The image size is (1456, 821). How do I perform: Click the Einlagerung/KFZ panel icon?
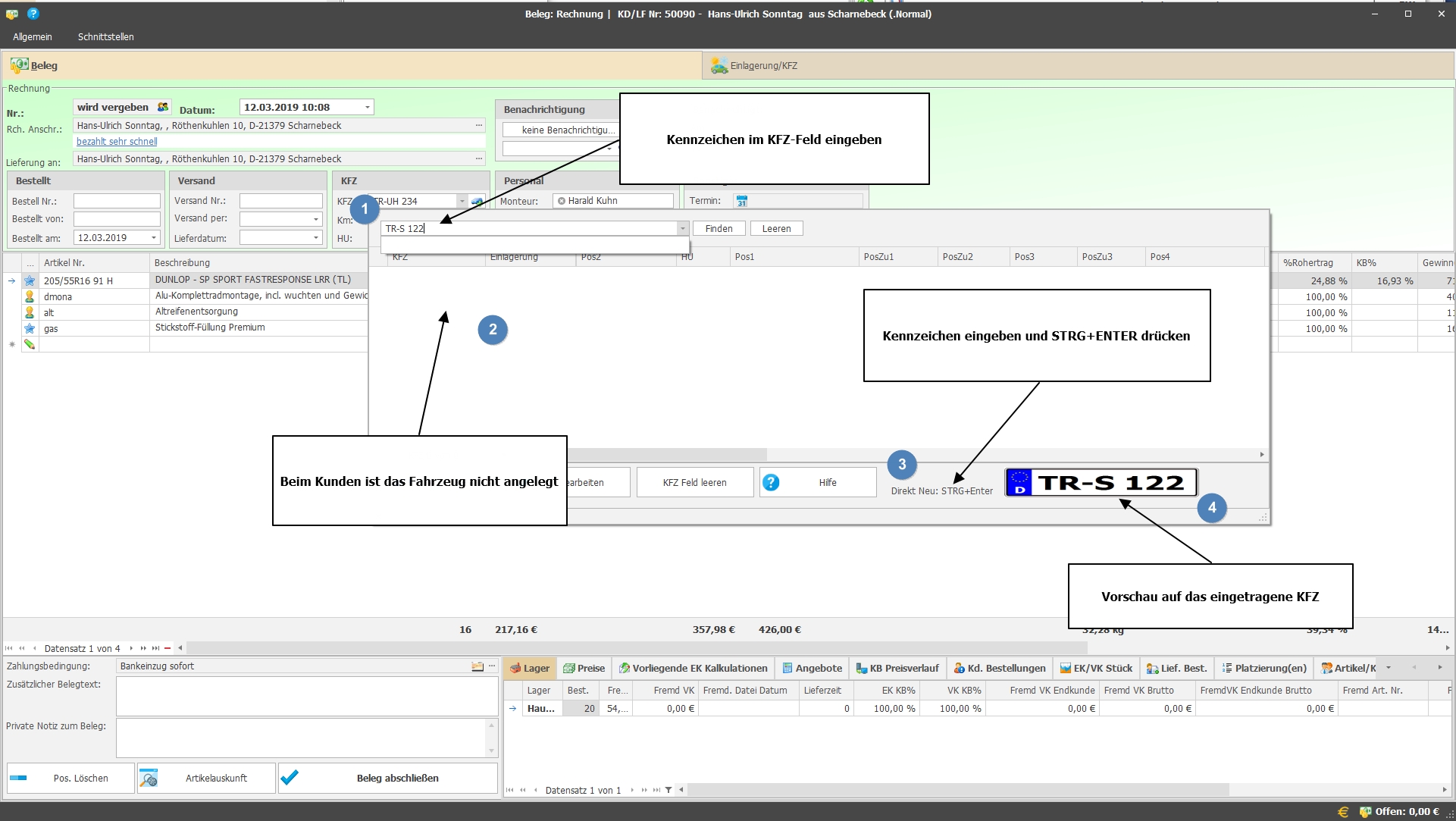(719, 65)
